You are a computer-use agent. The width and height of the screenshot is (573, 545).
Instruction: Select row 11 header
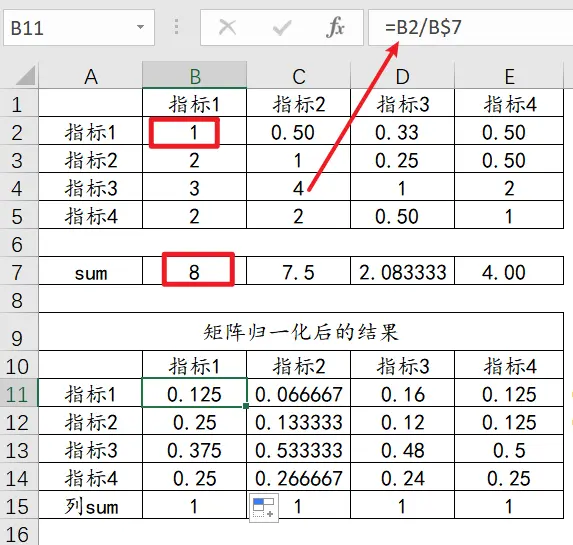coord(19,393)
